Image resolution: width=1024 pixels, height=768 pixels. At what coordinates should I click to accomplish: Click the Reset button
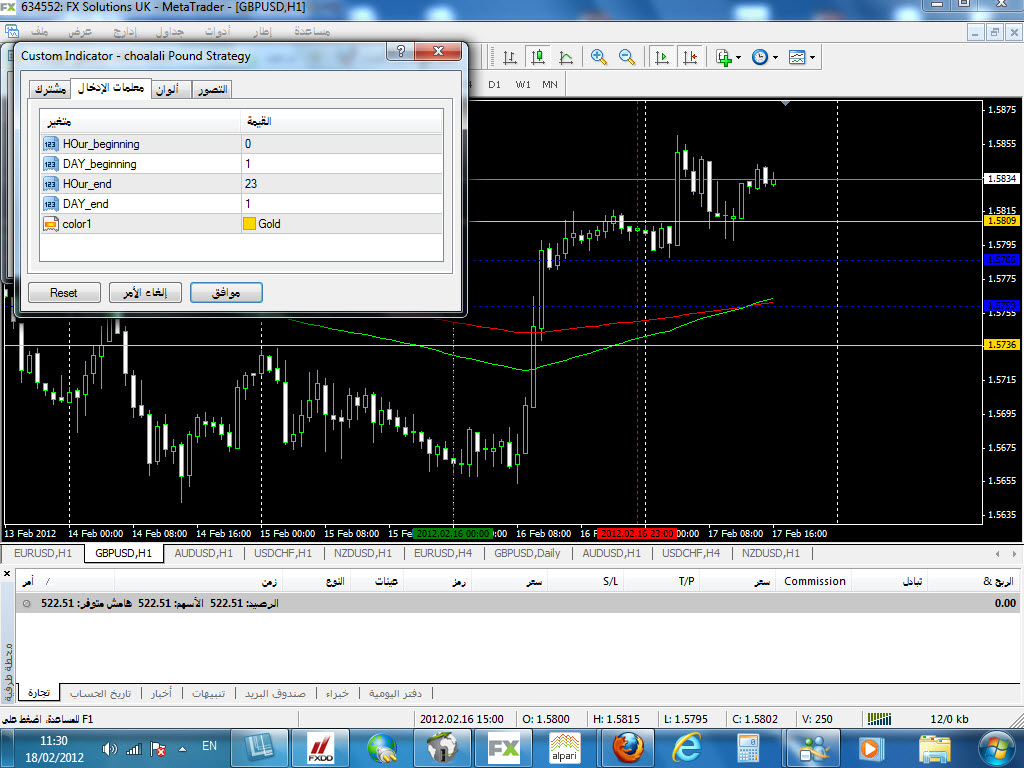(64, 293)
